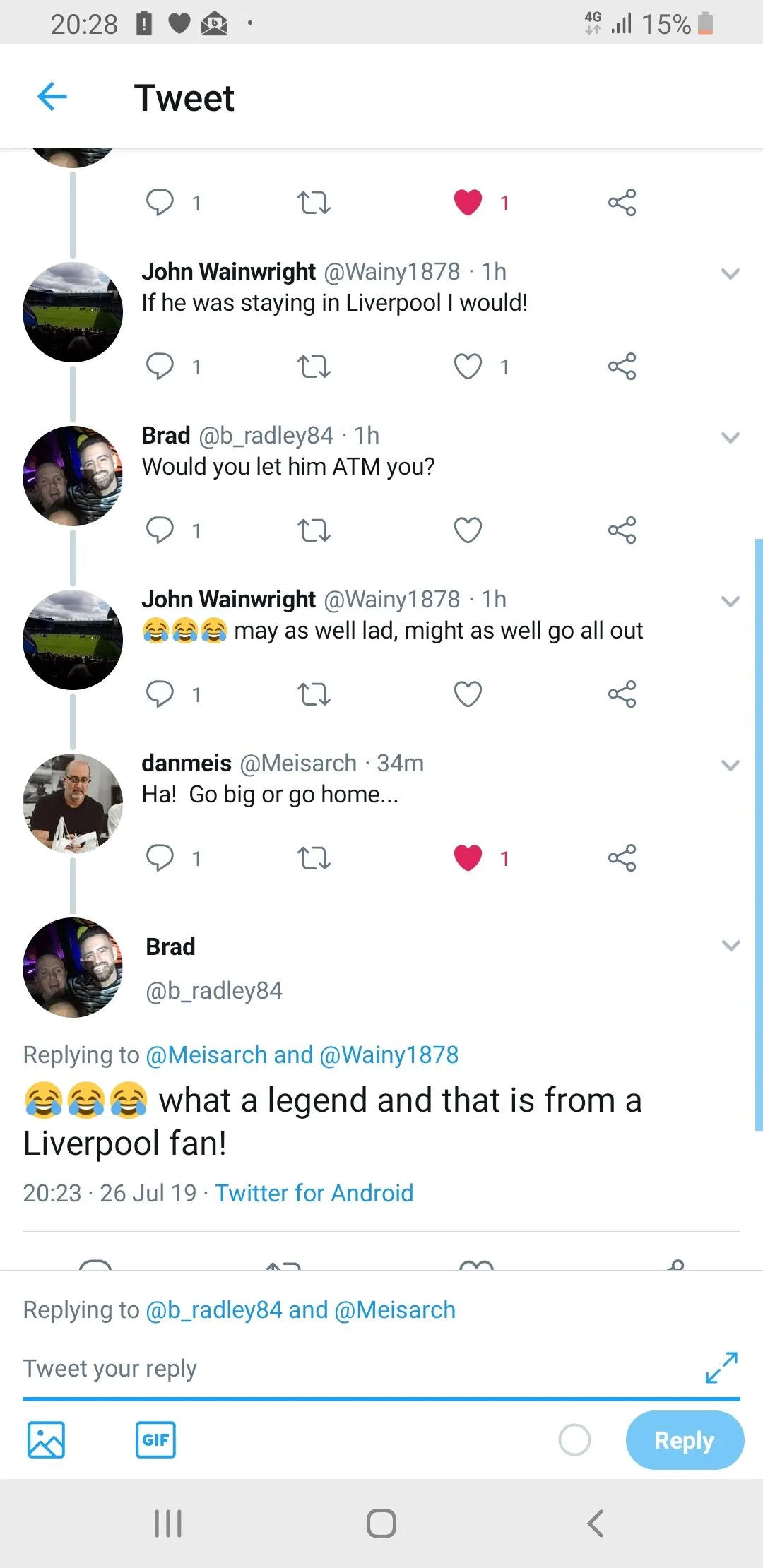Retweet John Wainwright's Liverpool reply

(313, 367)
